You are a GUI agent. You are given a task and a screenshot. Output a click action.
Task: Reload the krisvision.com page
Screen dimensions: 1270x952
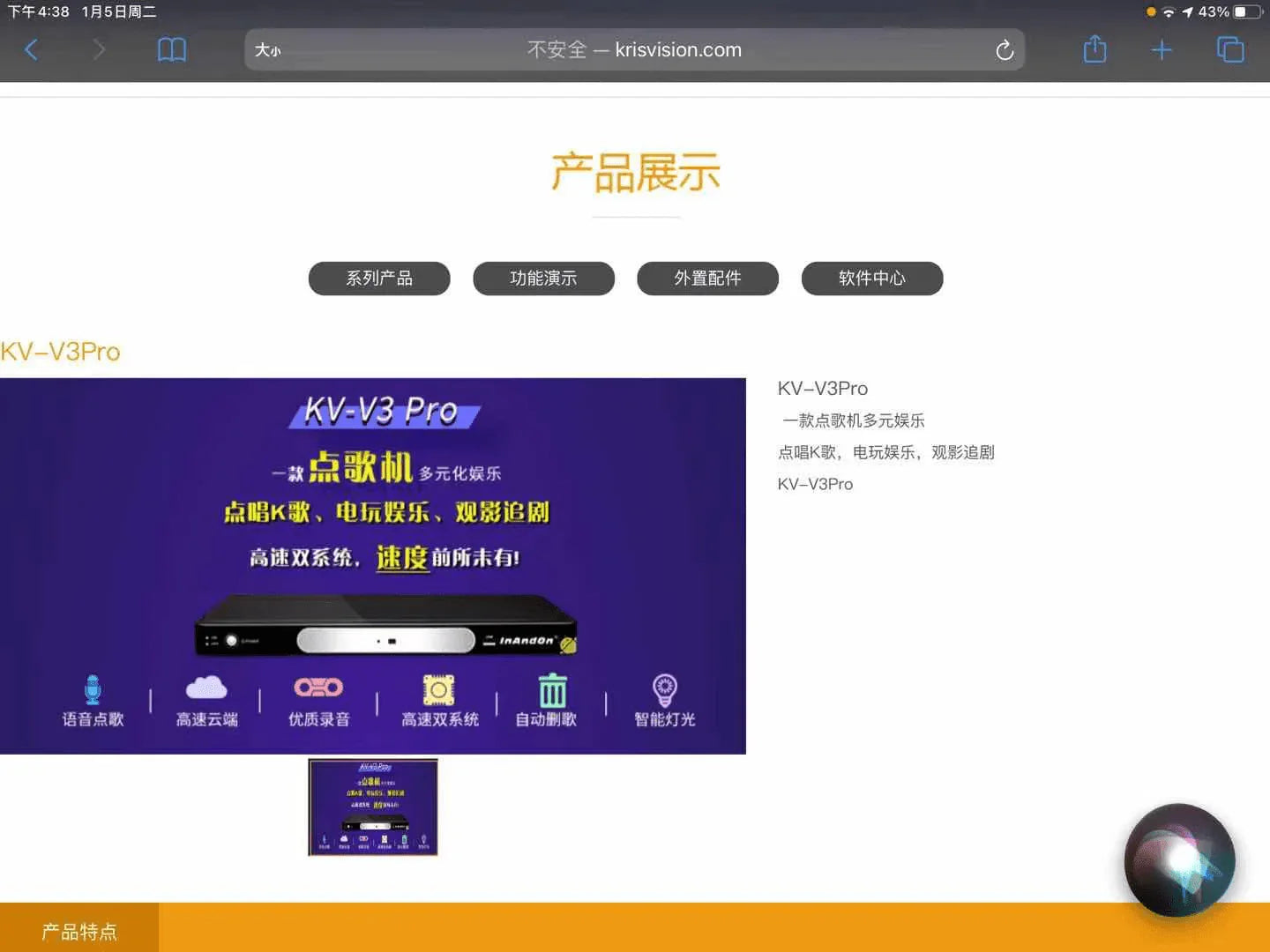tap(1004, 49)
